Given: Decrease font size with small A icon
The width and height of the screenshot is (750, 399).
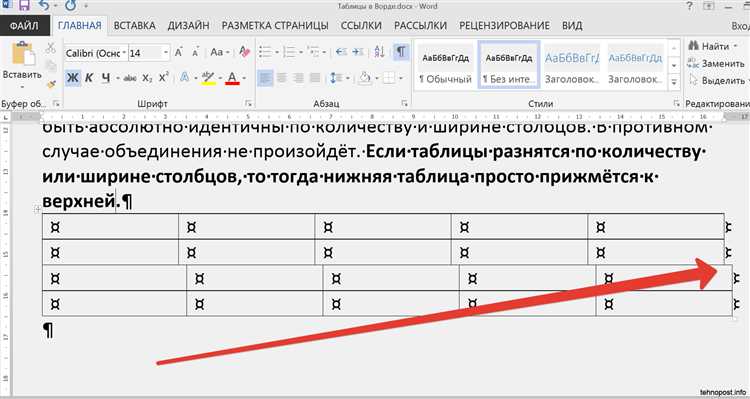Looking at the screenshot, I should point(195,53).
